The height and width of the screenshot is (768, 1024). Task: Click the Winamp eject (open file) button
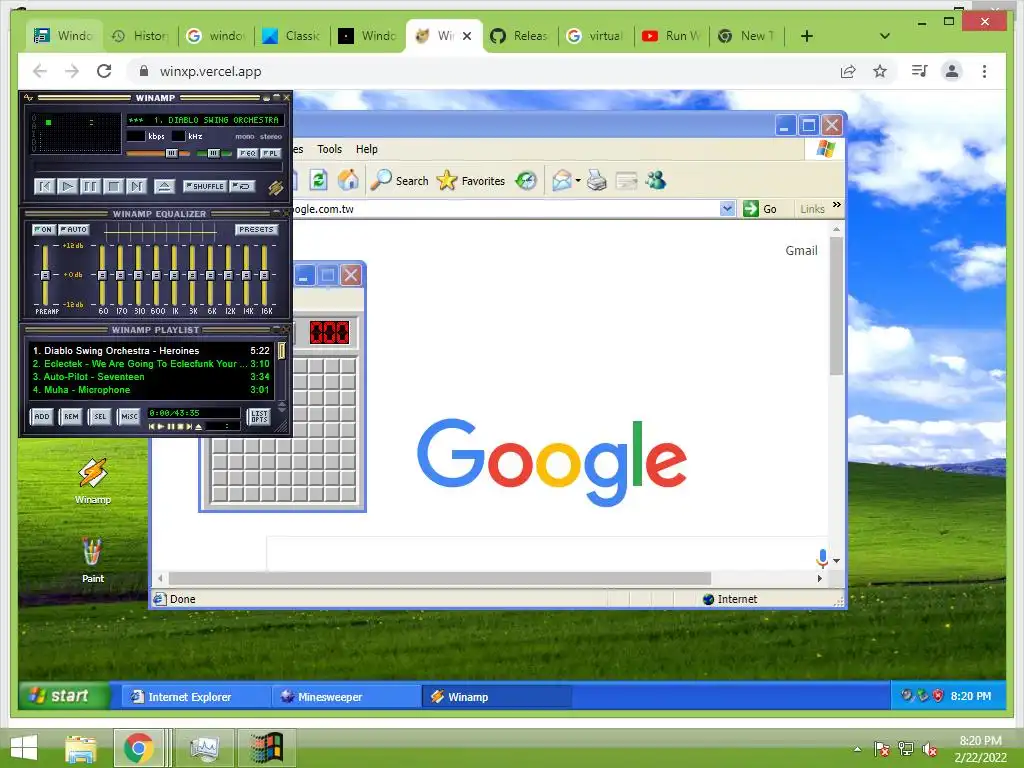pyautogui.click(x=164, y=187)
